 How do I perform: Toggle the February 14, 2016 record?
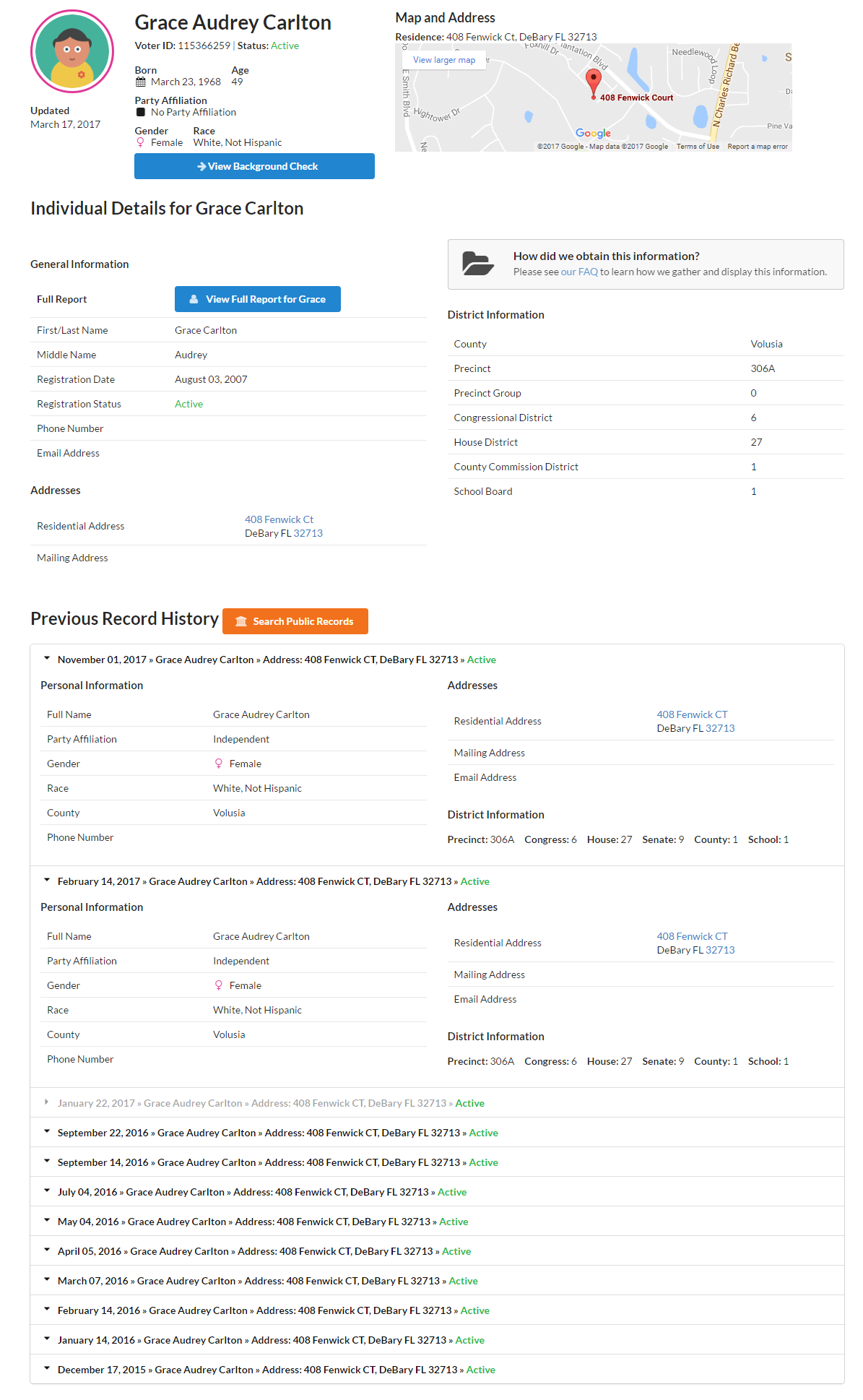[x=437, y=1310]
